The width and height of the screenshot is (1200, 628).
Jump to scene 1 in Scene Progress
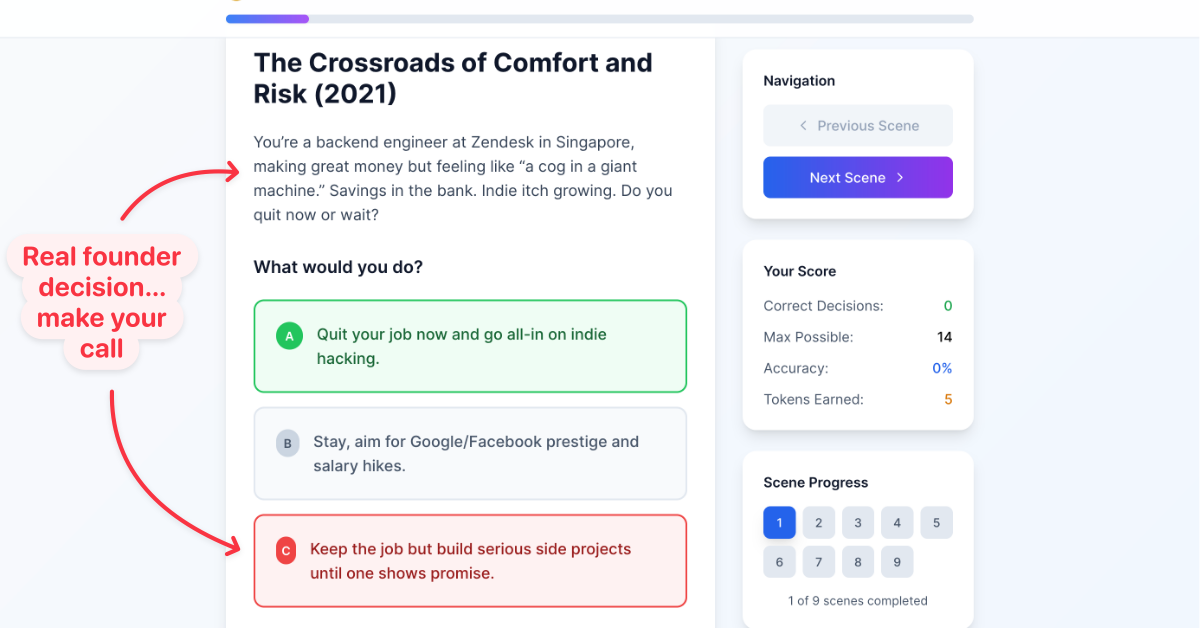pos(780,523)
